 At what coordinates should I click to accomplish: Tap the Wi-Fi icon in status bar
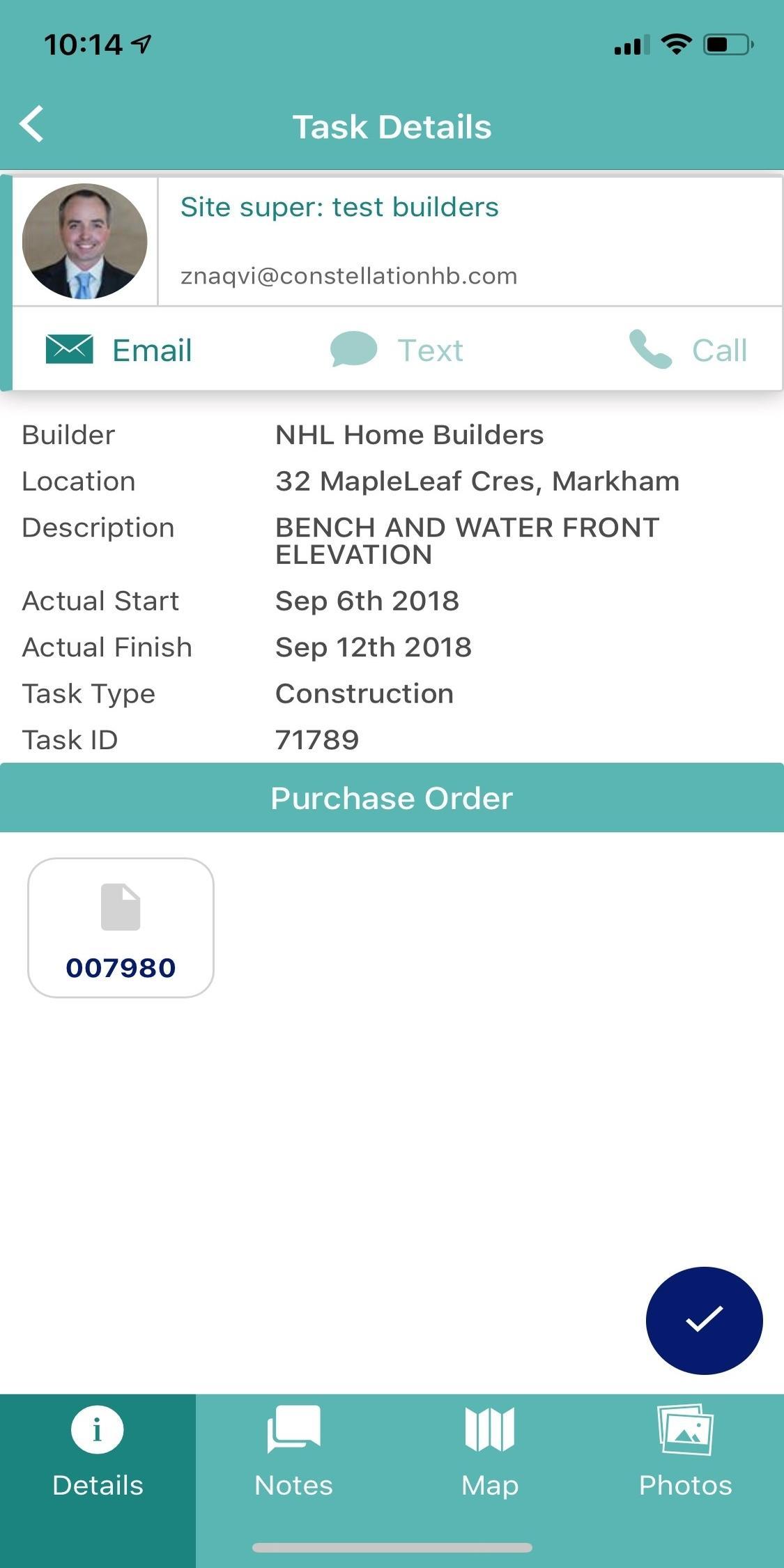coord(675,45)
